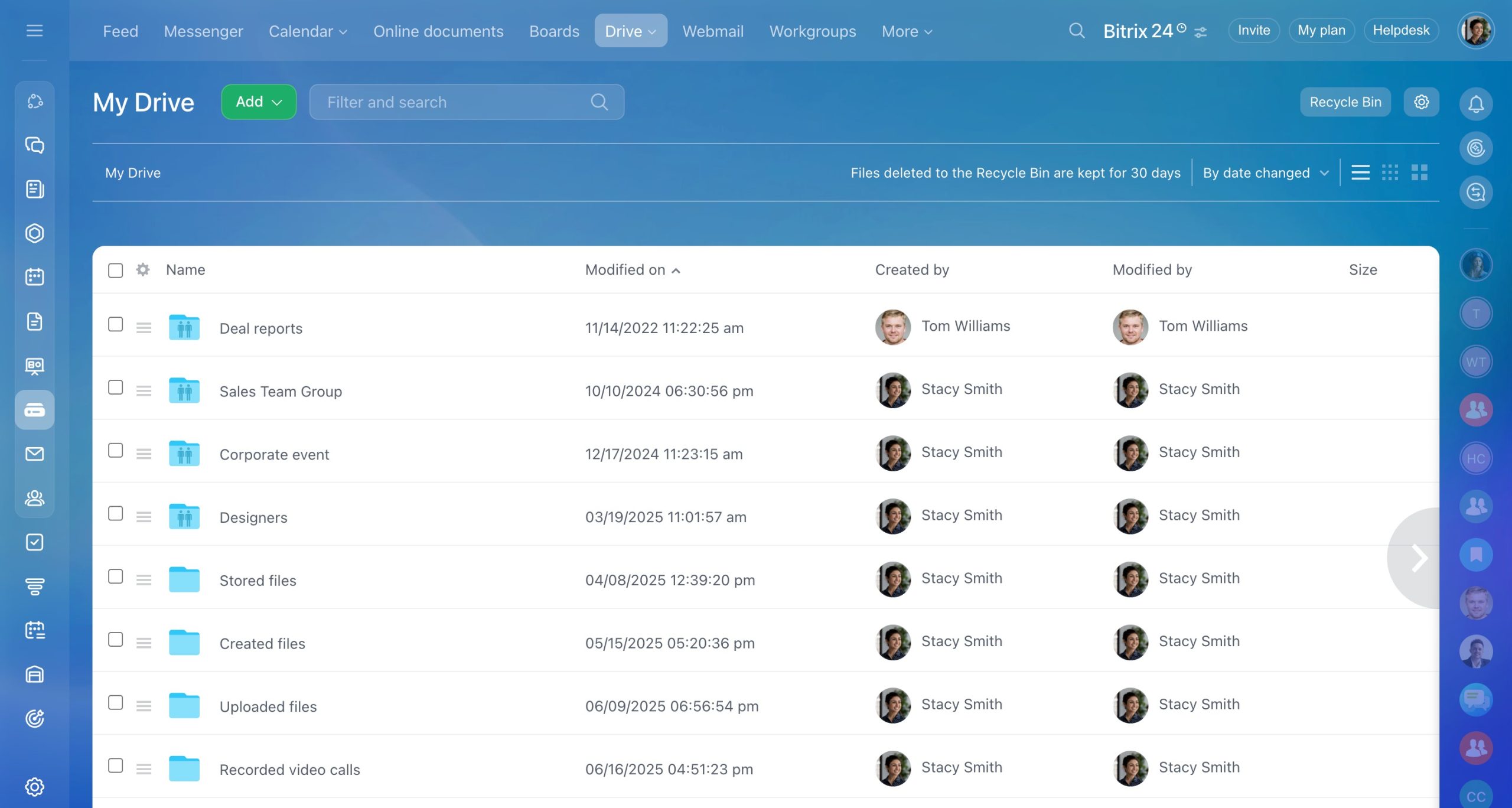Click the Recycle Bin button
This screenshot has height=808, width=1512.
1345,102
